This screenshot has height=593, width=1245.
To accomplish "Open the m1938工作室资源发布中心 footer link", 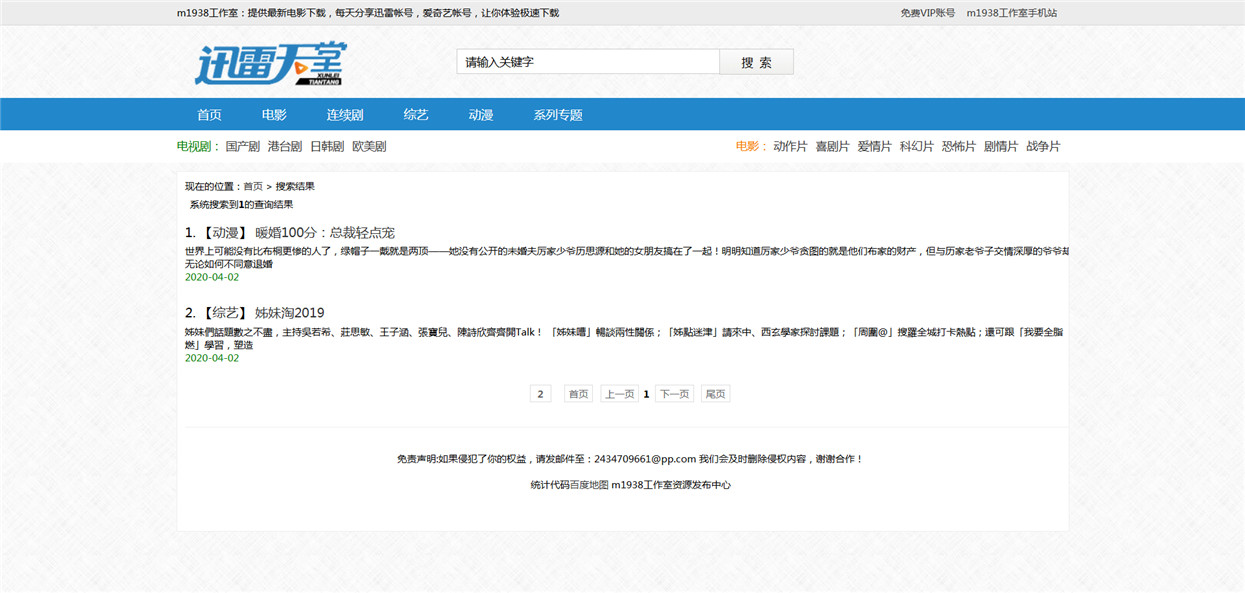I will point(671,485).
